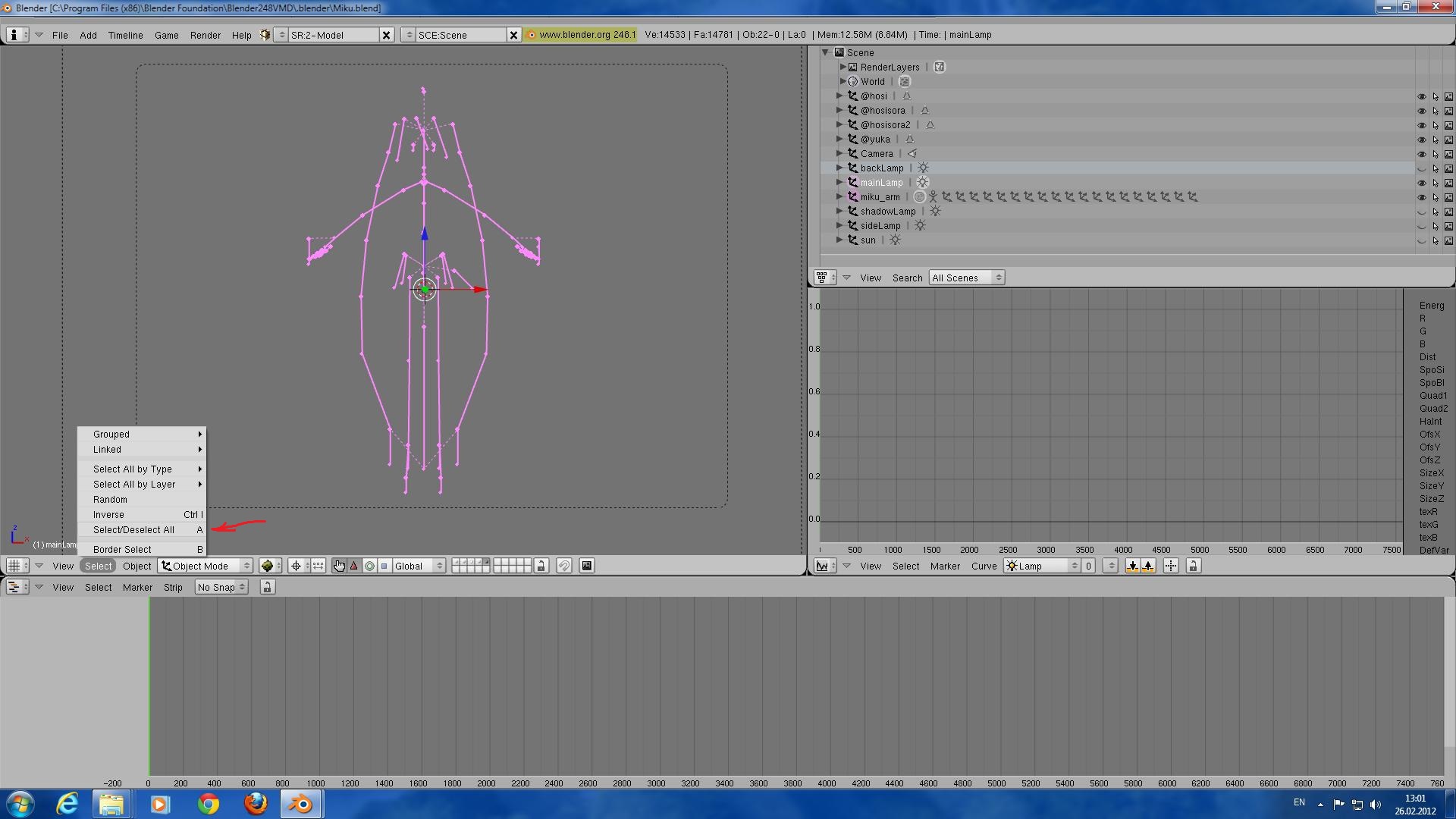Toggle the lock icon in IPO editor header
This screenshot has width=1456, height=819.
point(1193,566)
